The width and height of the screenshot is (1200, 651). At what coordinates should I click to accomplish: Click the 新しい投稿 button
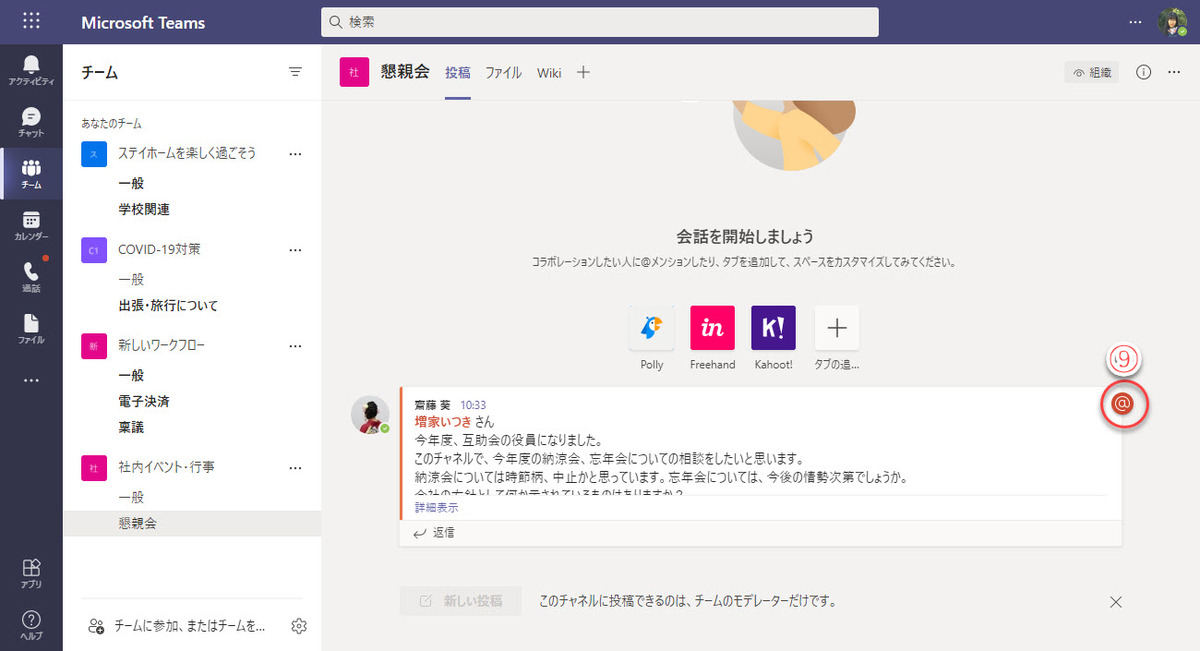point(460,601)
